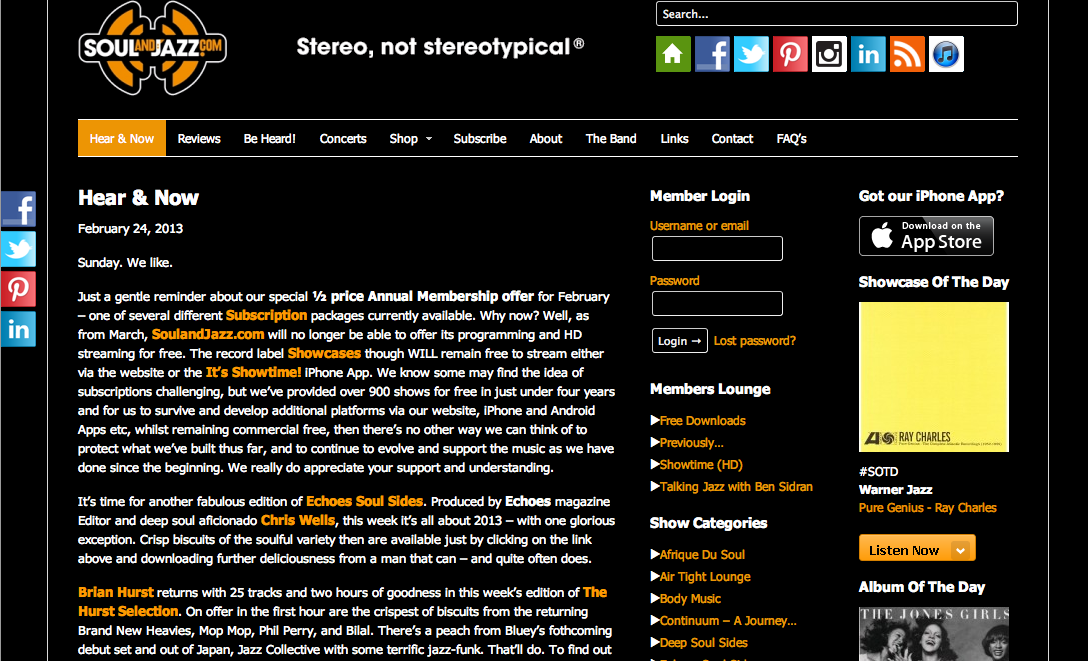Viewport: 1088px width, 661px height.
Task: Open The Jones Girls album thumbnail
Action: point(934,634)
